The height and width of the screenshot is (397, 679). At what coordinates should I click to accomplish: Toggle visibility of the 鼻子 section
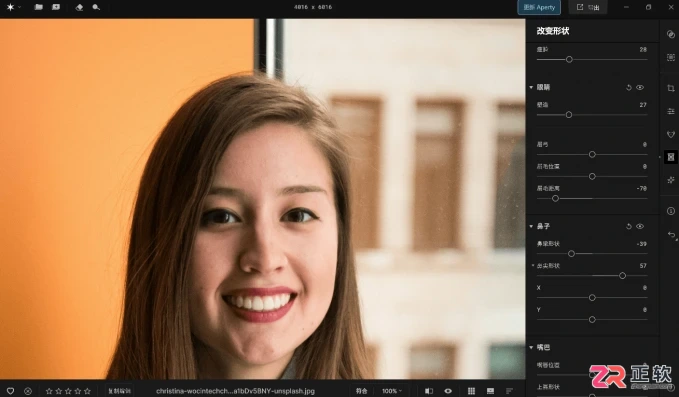(640, 226)
